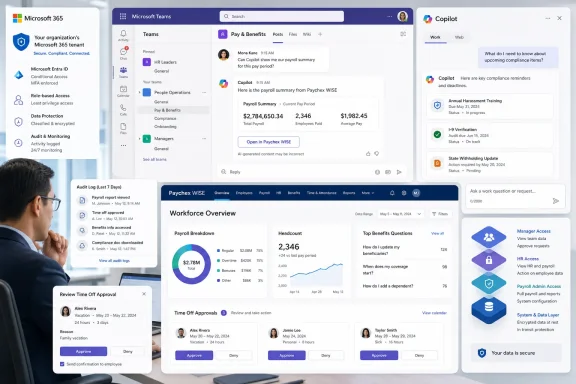
Task: Open Chat in the Teams sidebar
Action: click(123, 54)
